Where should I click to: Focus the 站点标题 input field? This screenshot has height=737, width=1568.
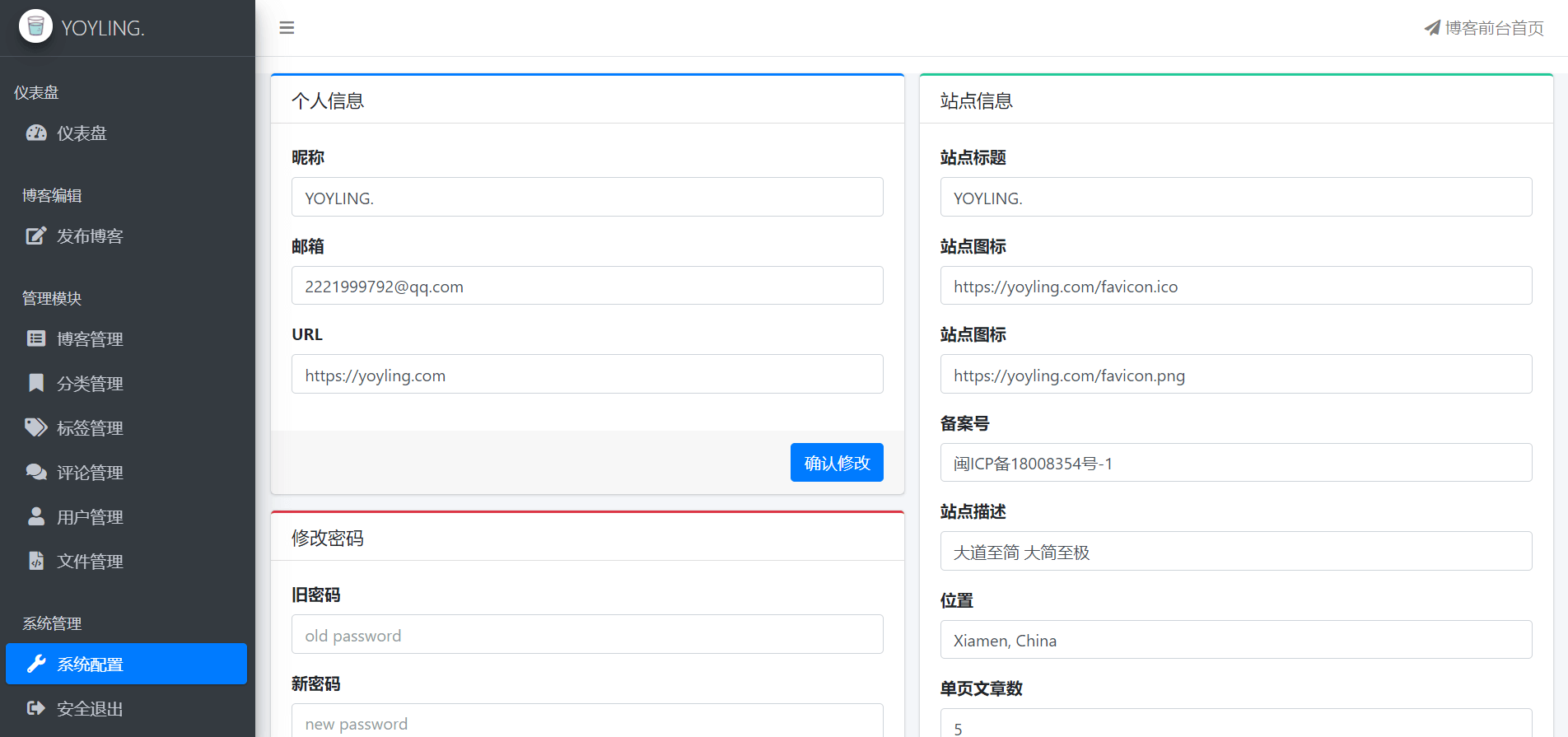click(1236, 197)
